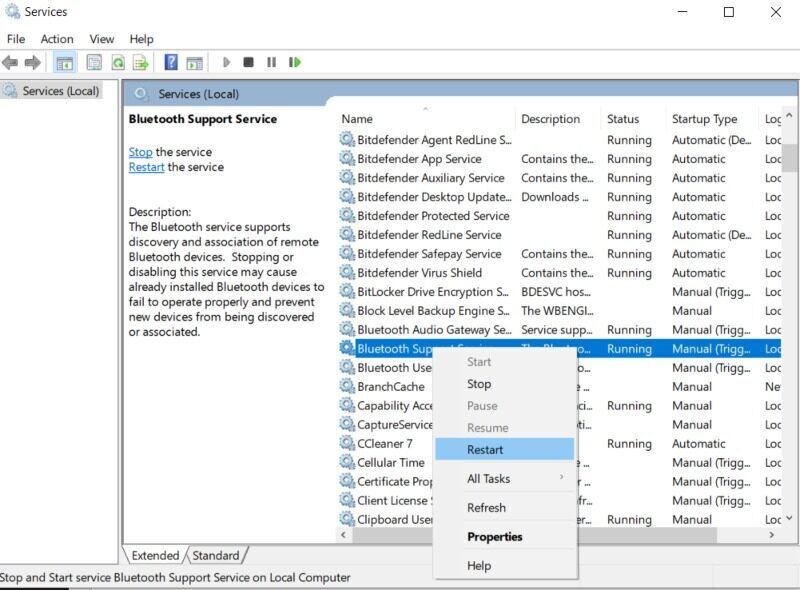Click the gear icon of Bitdefender Agent RedLine

point(347,139)
